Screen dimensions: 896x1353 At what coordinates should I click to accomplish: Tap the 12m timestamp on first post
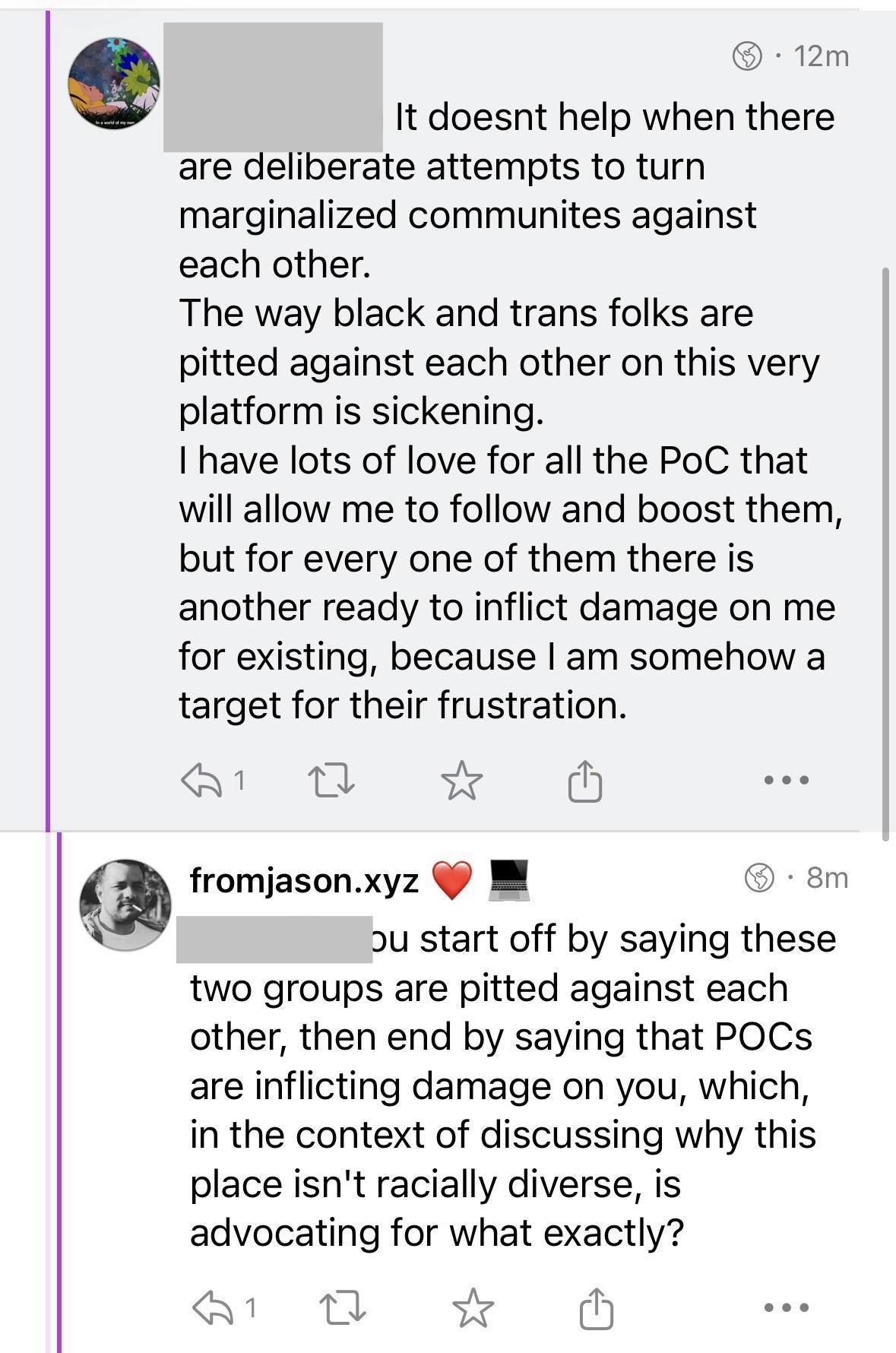point(821,56)
